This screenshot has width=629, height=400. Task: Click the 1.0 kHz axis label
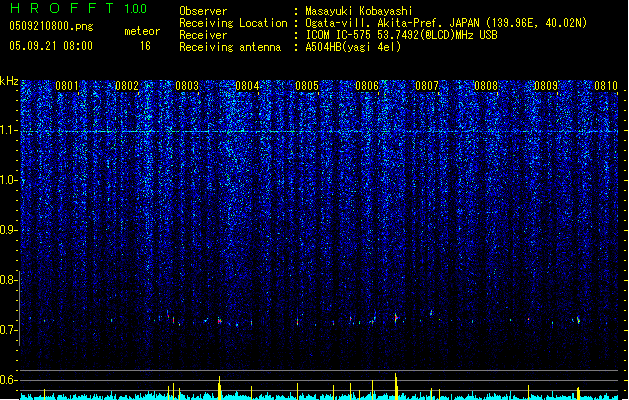tap(8, 180)
